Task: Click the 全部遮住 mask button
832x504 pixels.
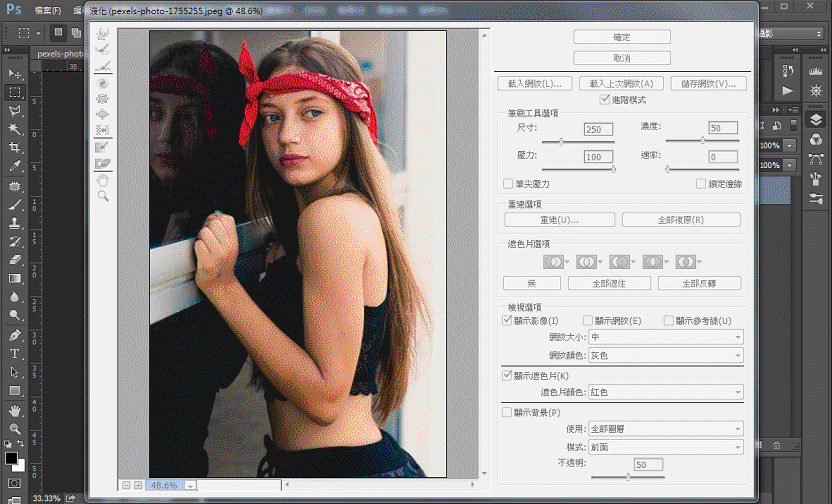Action: [609, 283]
